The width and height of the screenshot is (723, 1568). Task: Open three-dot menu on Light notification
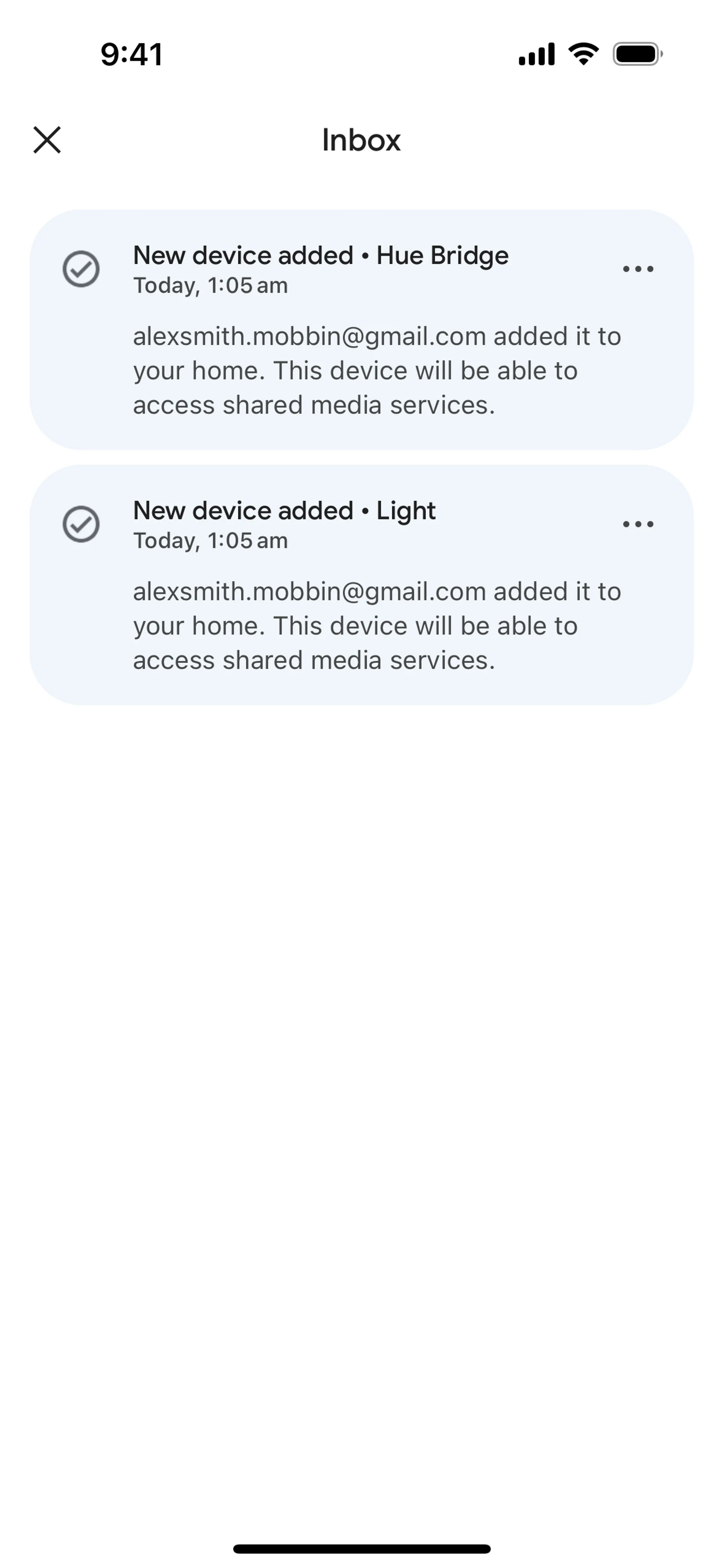[x=638, y=523]
